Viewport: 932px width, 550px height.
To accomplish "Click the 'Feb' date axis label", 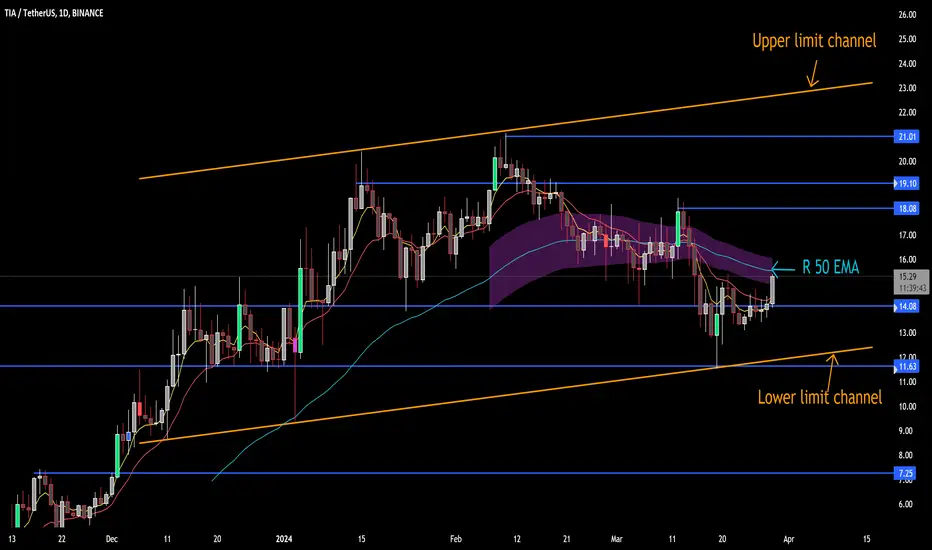I will [456, 539].
